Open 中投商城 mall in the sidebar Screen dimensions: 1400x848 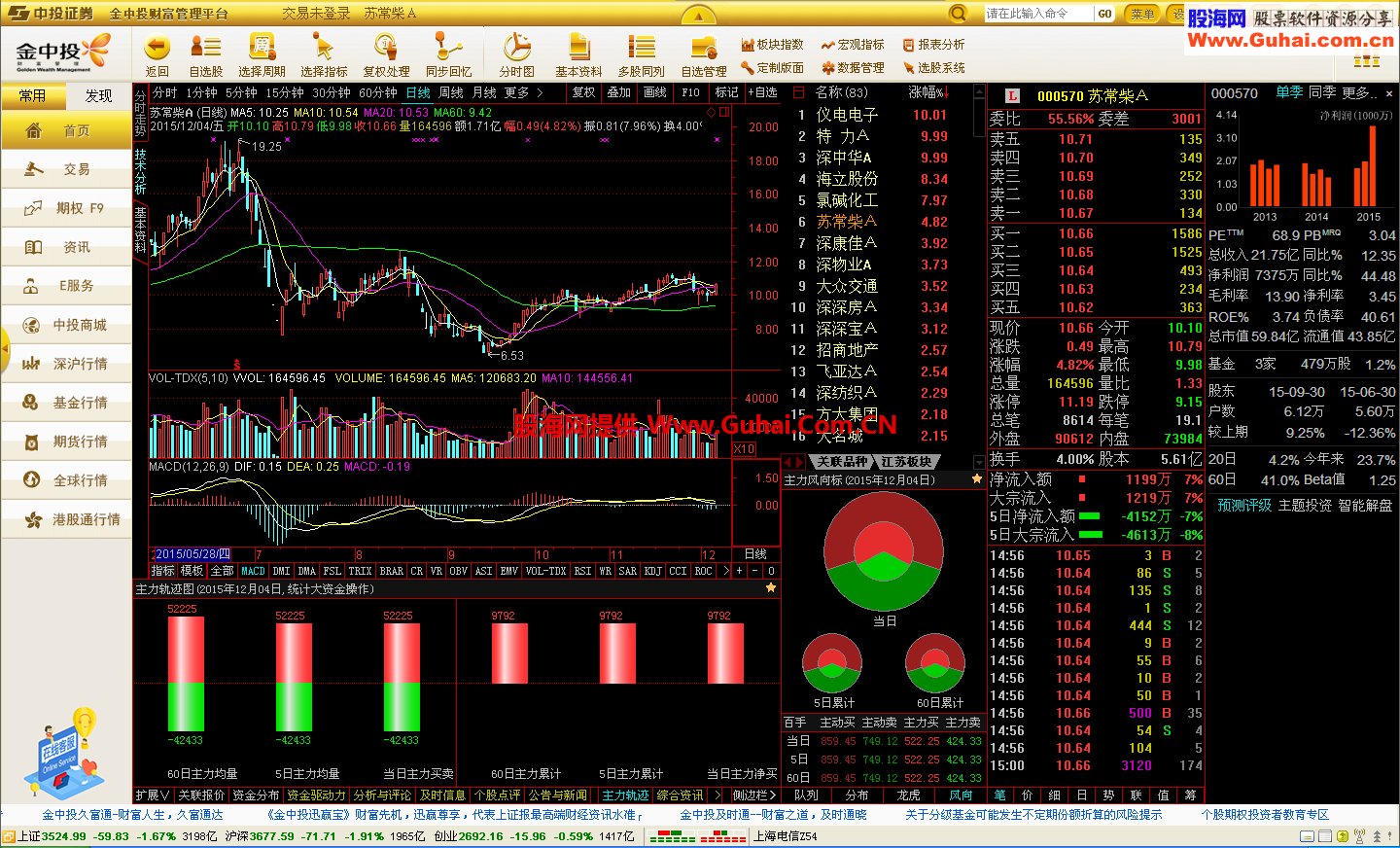click(66, 325)
